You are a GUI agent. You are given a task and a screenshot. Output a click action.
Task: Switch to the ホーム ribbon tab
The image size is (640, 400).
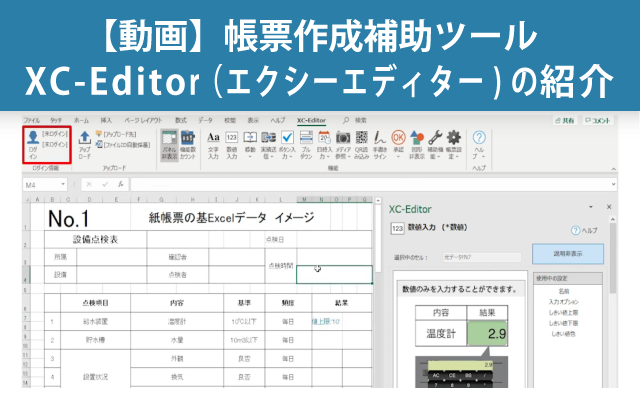(81, 120)
